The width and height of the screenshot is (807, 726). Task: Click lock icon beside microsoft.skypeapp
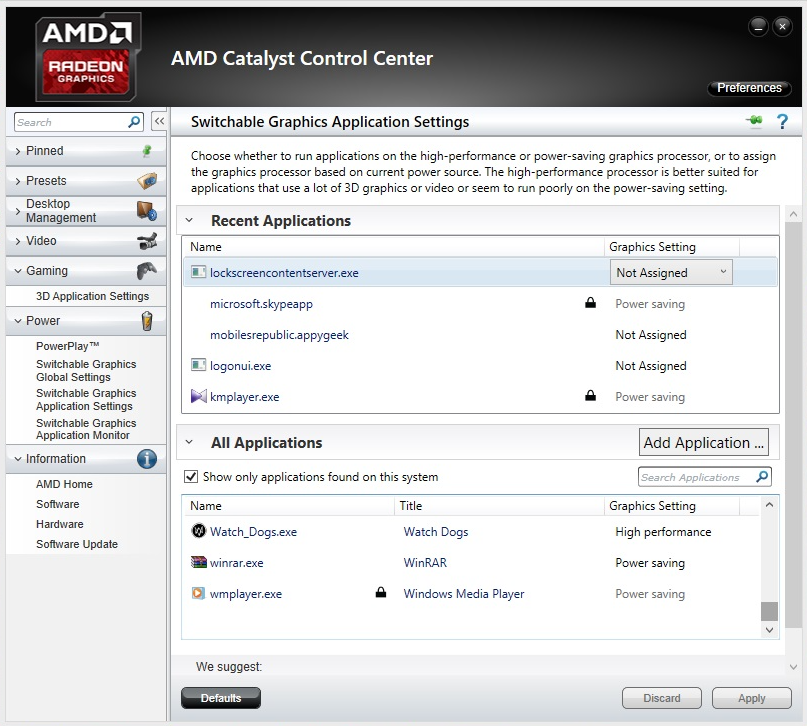point(590,303)
